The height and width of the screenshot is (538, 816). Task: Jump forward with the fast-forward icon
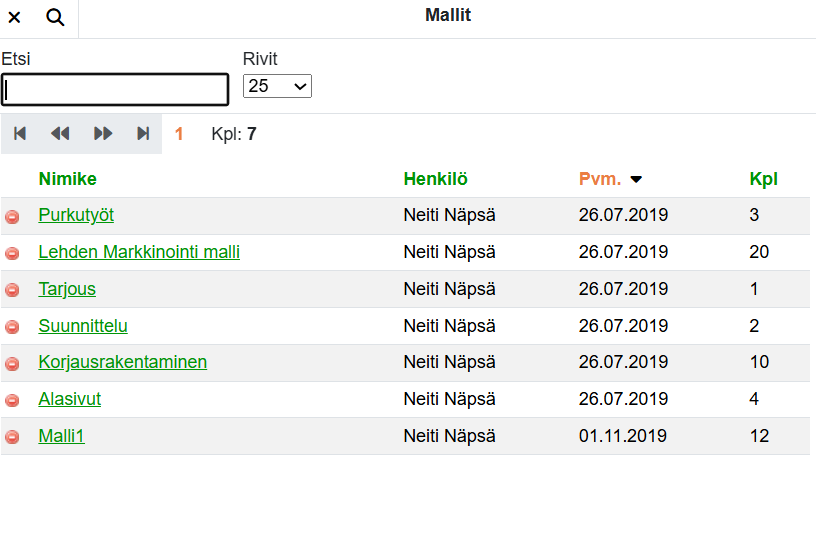[x=103, y=134]
